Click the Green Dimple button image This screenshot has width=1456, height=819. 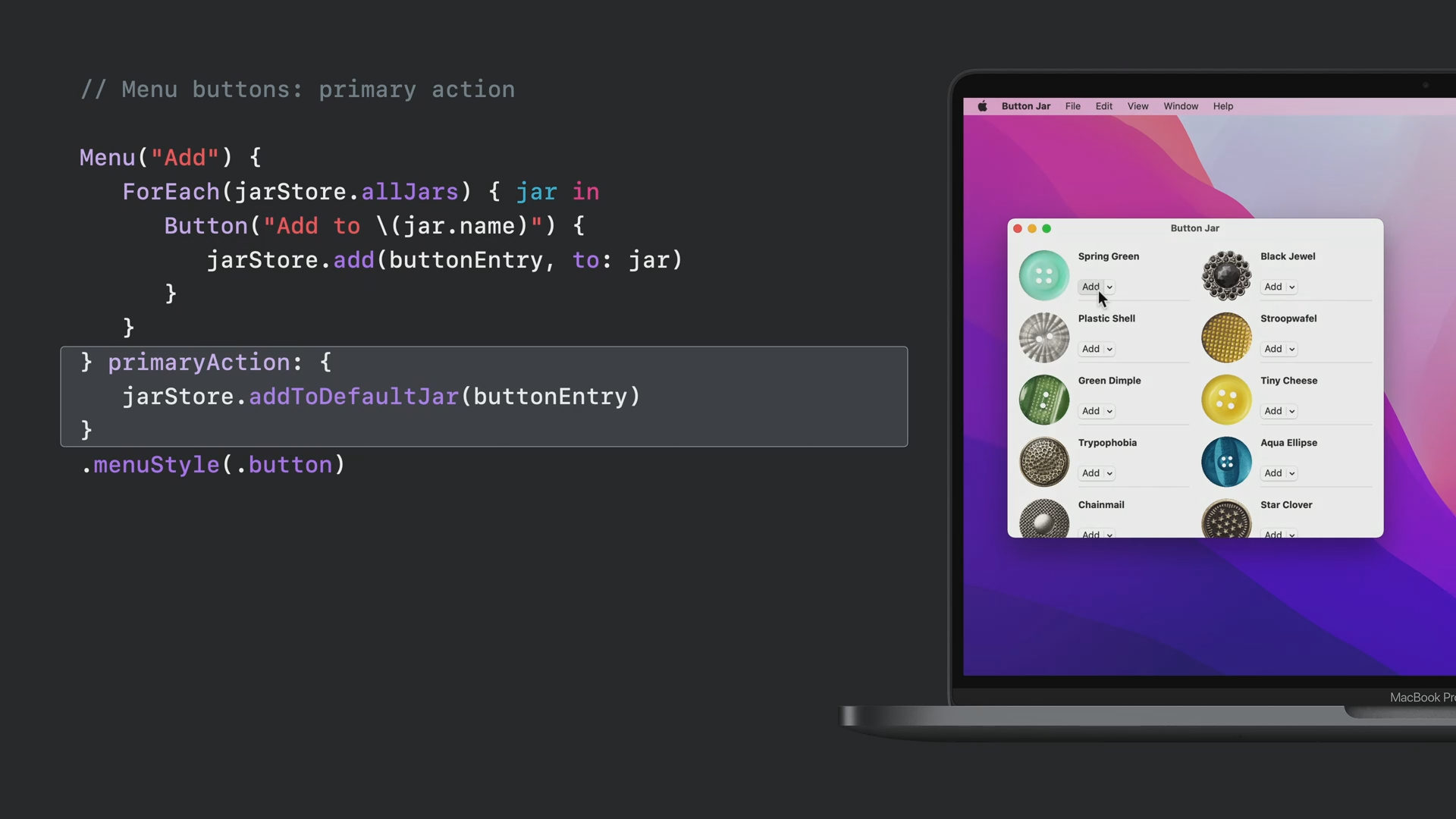click(x=1044, y=400)
